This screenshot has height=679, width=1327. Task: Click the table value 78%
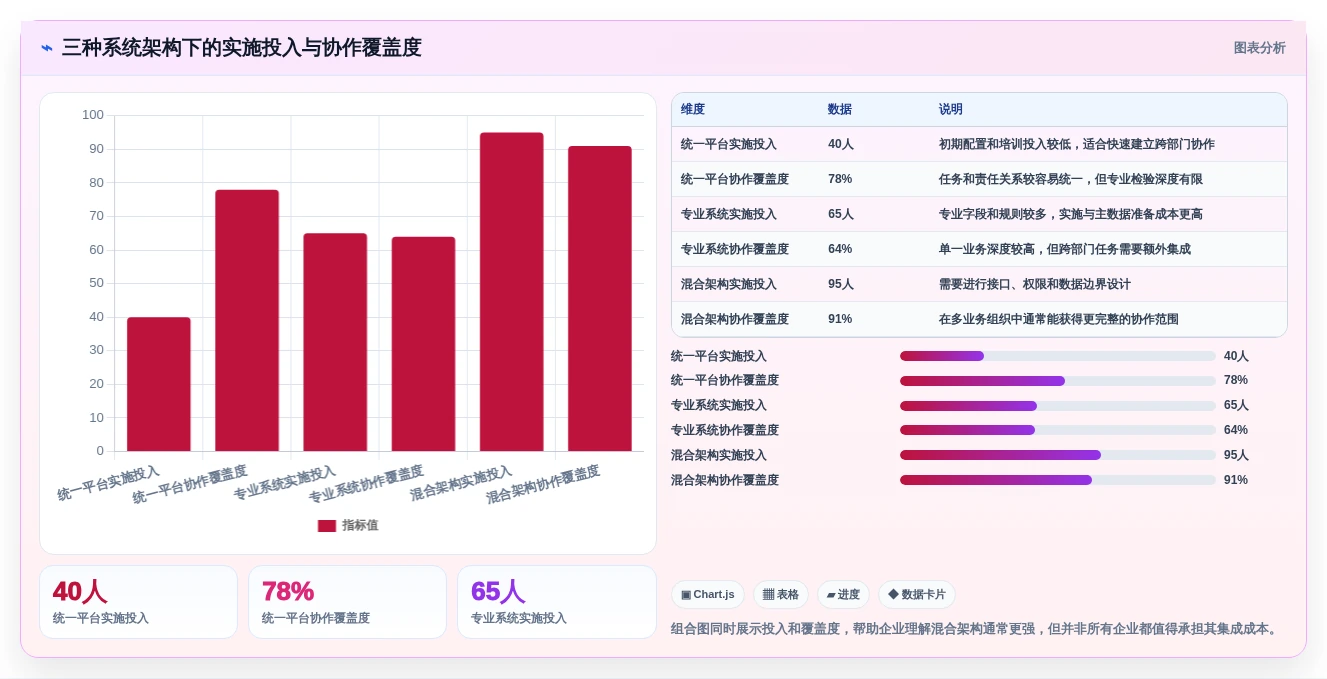click(840, 179)
